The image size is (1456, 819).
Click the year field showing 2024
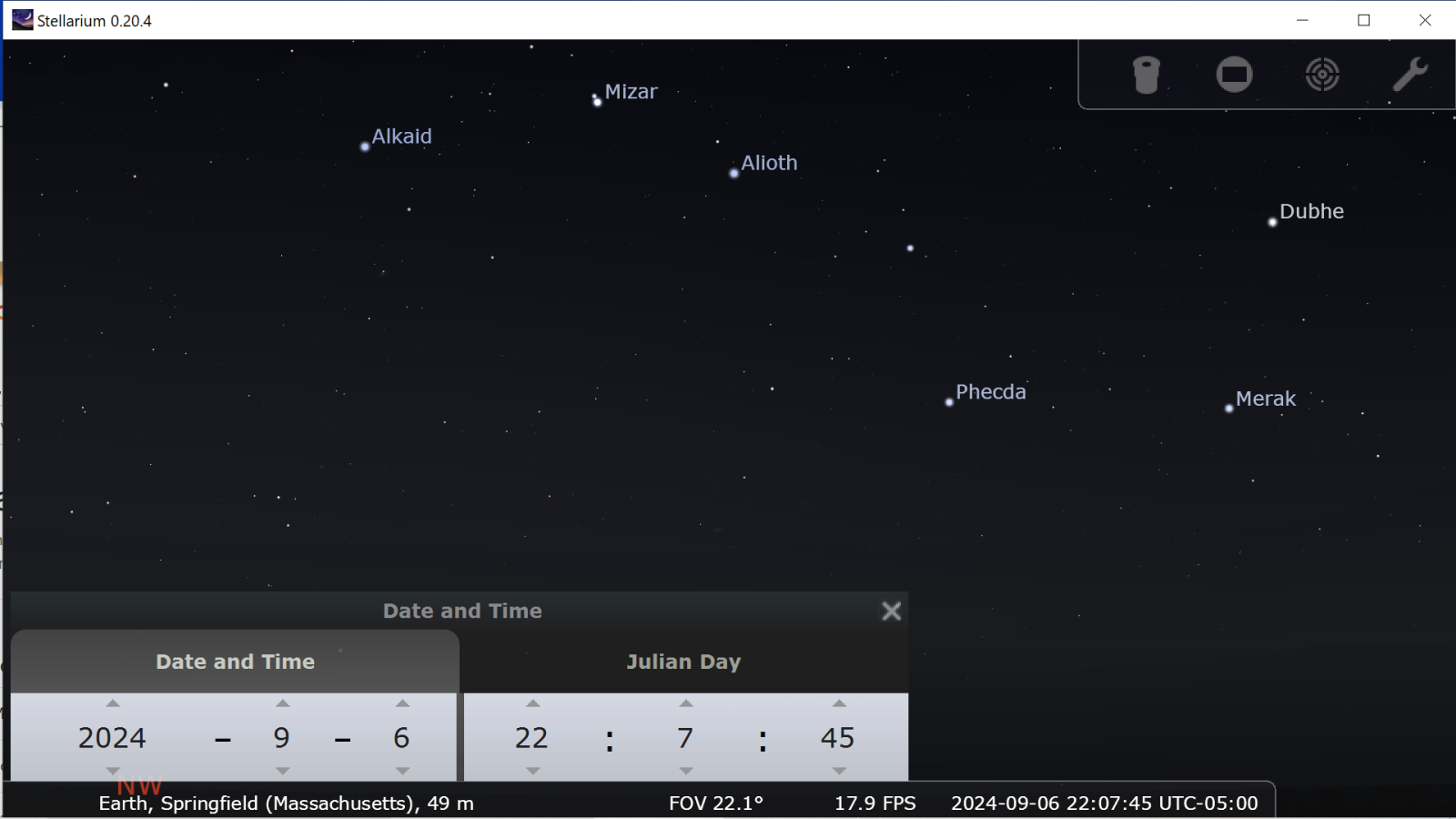click(112, 737)
